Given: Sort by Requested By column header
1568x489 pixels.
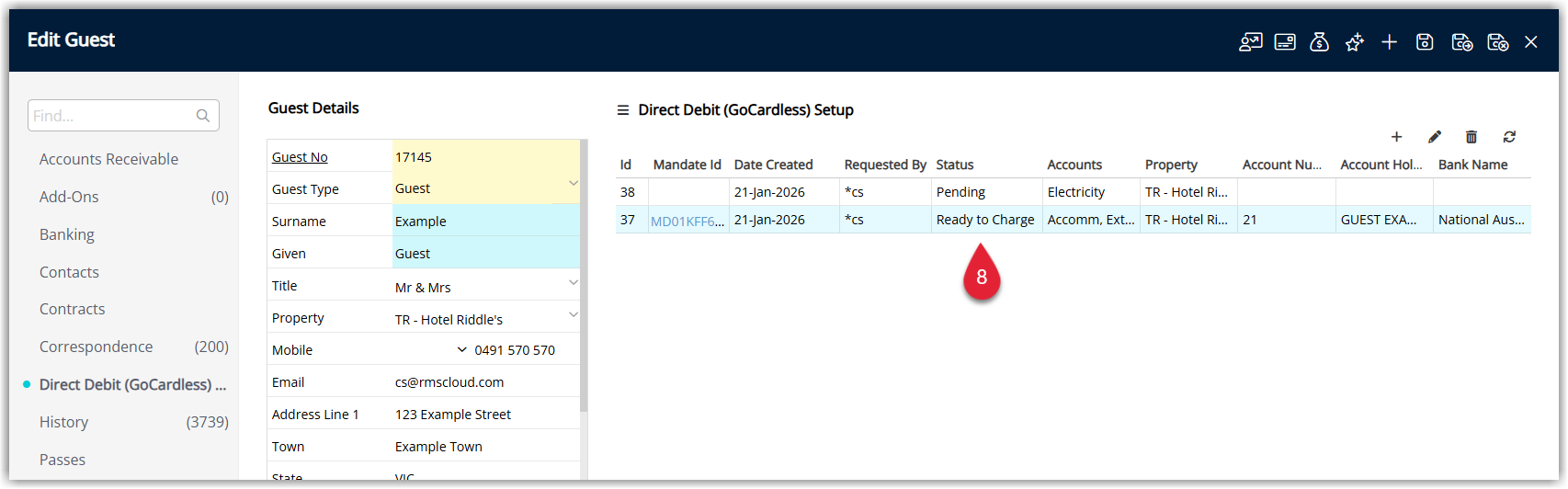Looking at the screenshot, I should pos(885,165).
